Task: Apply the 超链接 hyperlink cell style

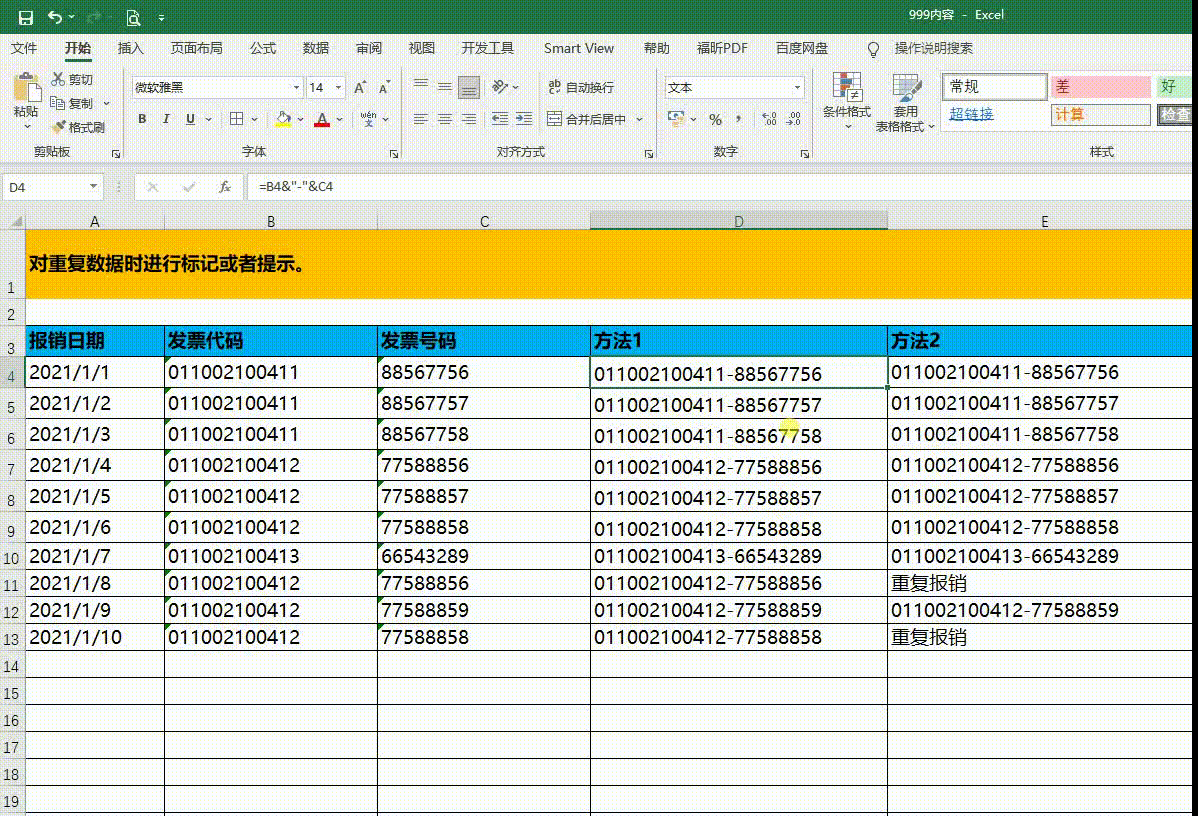Action: pos(994,115)
